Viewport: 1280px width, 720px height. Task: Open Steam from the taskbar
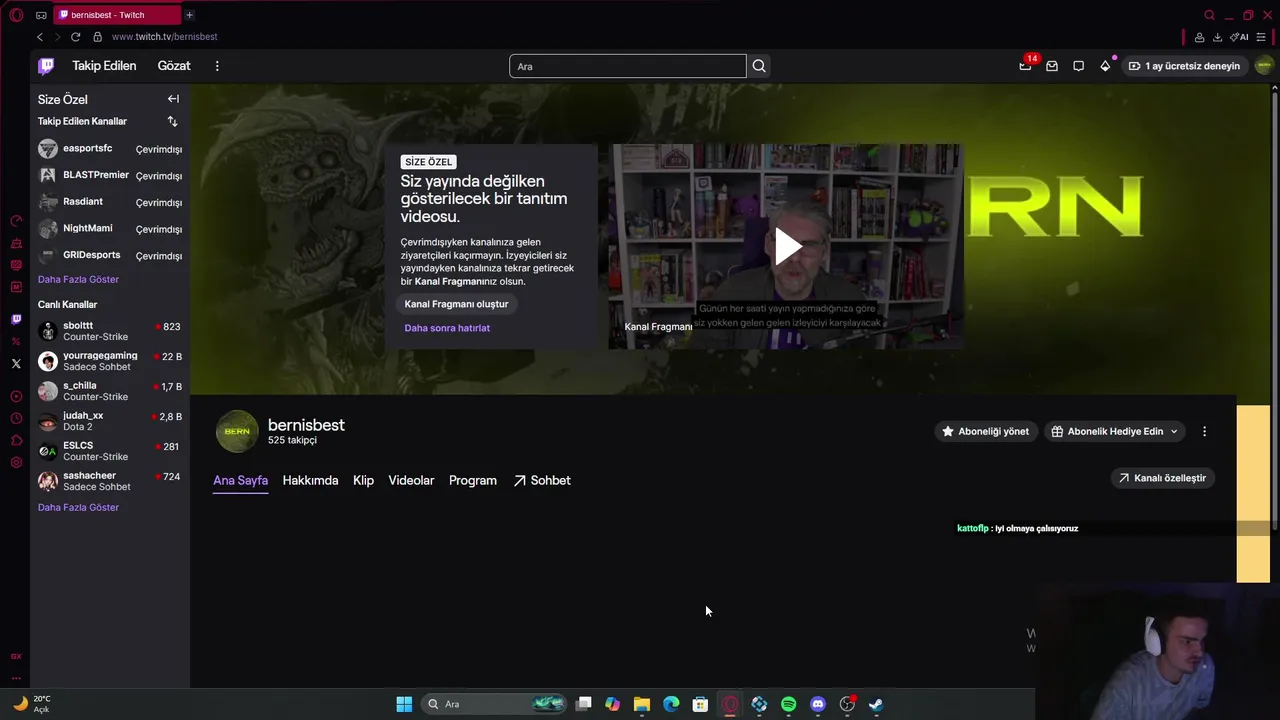click(x=876, y=704)
